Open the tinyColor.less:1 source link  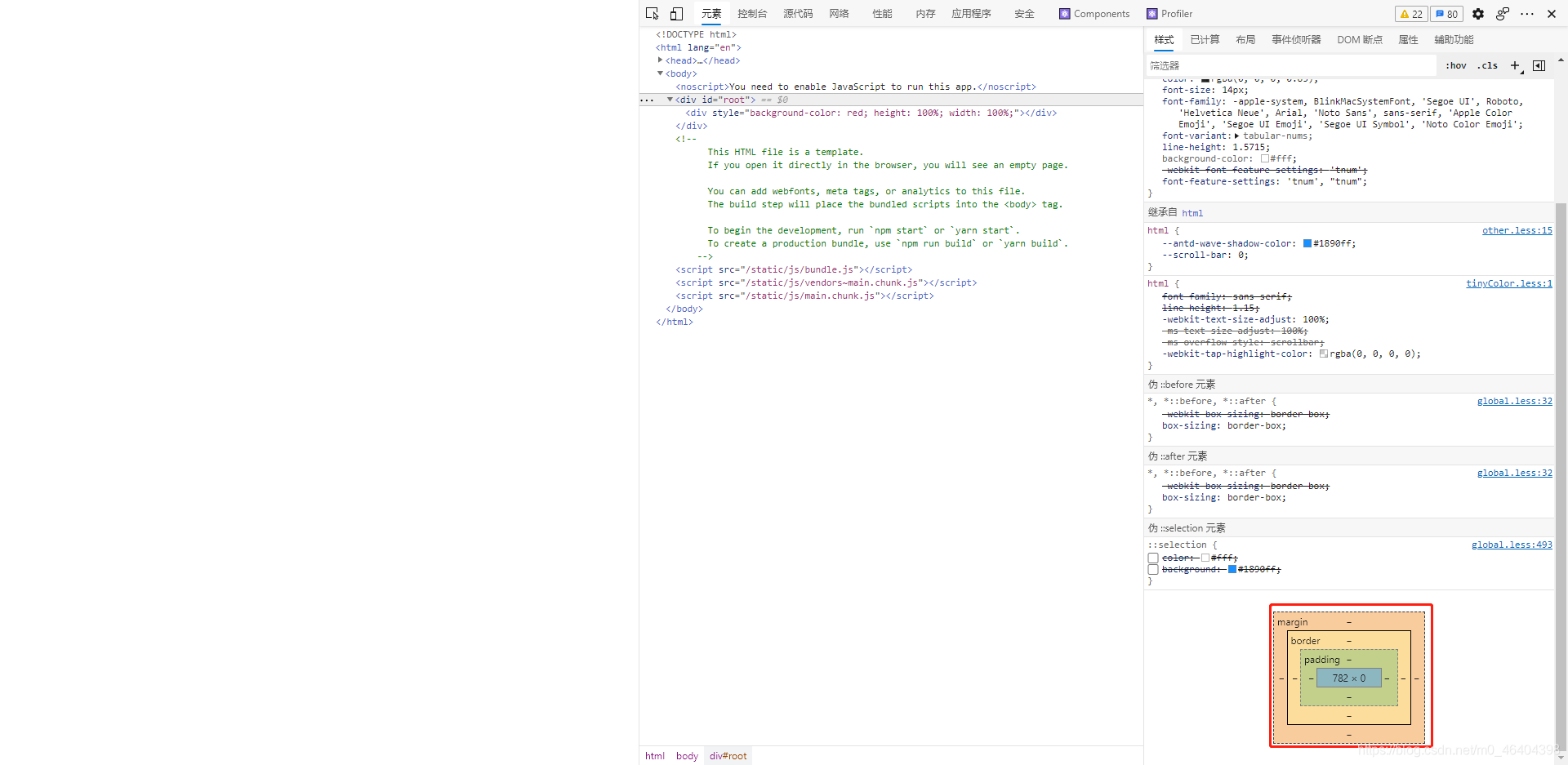pos(1509,284)
